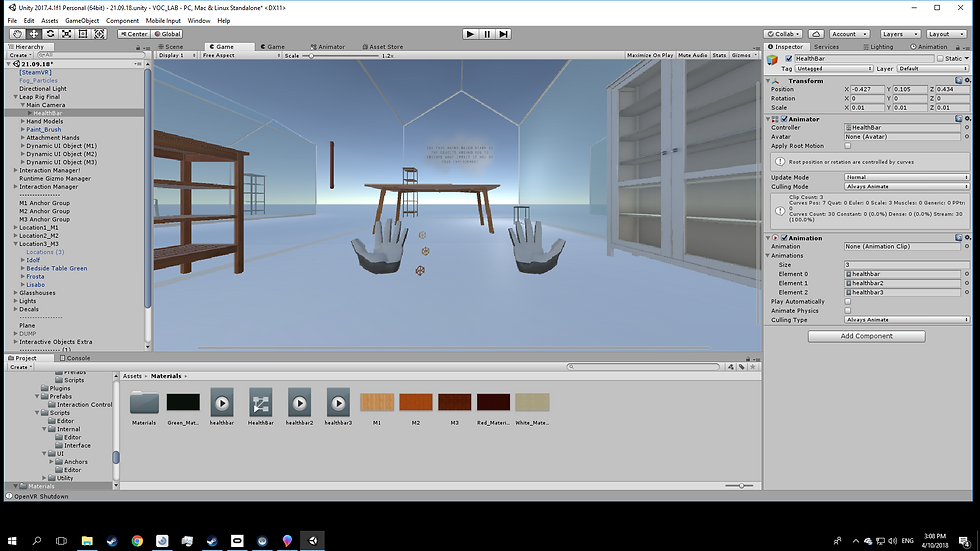Toggle Play Automatically checkbox

[848, 301]
